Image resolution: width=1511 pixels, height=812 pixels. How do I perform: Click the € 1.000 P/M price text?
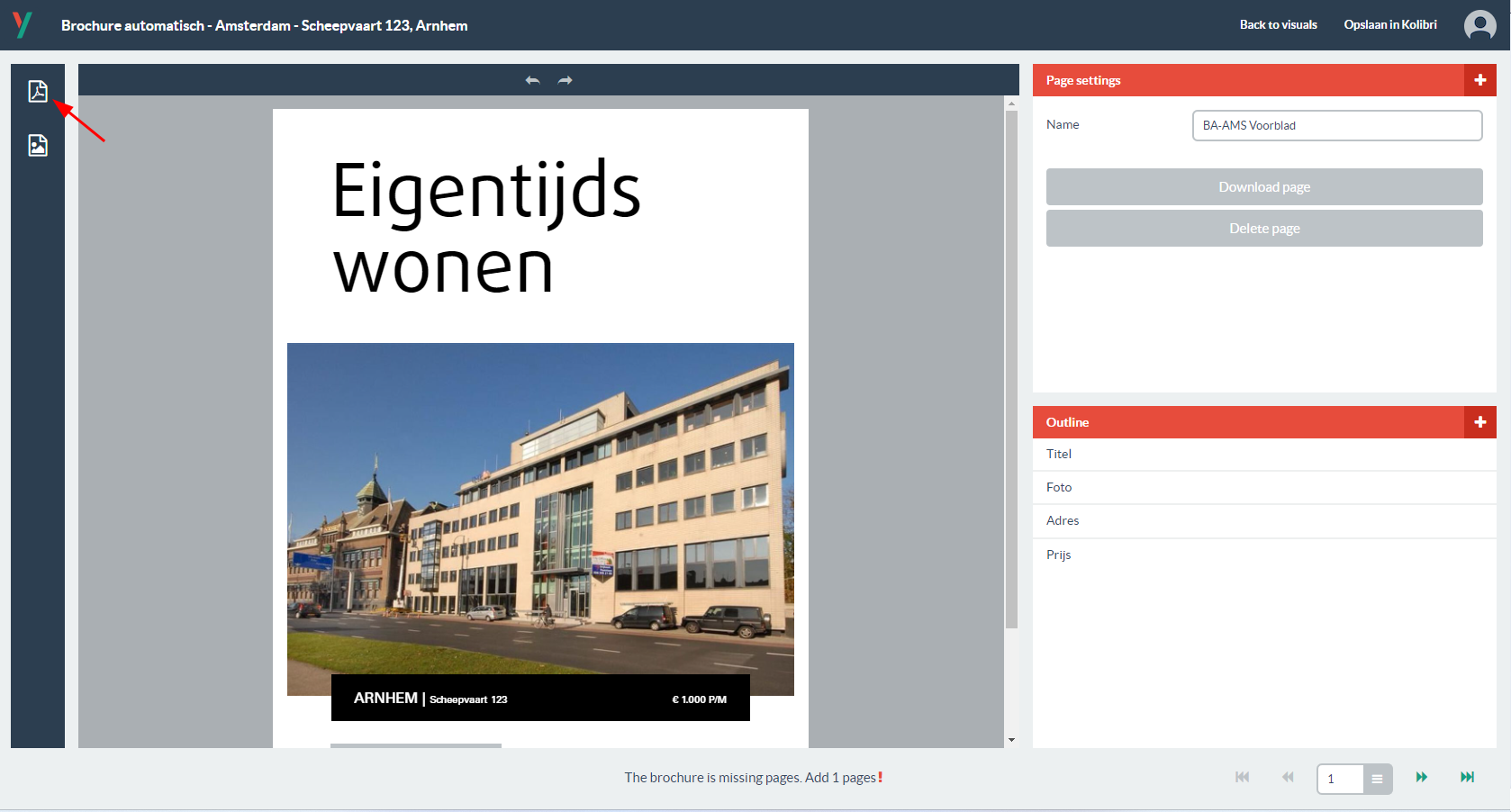click(x=700, y=699)
